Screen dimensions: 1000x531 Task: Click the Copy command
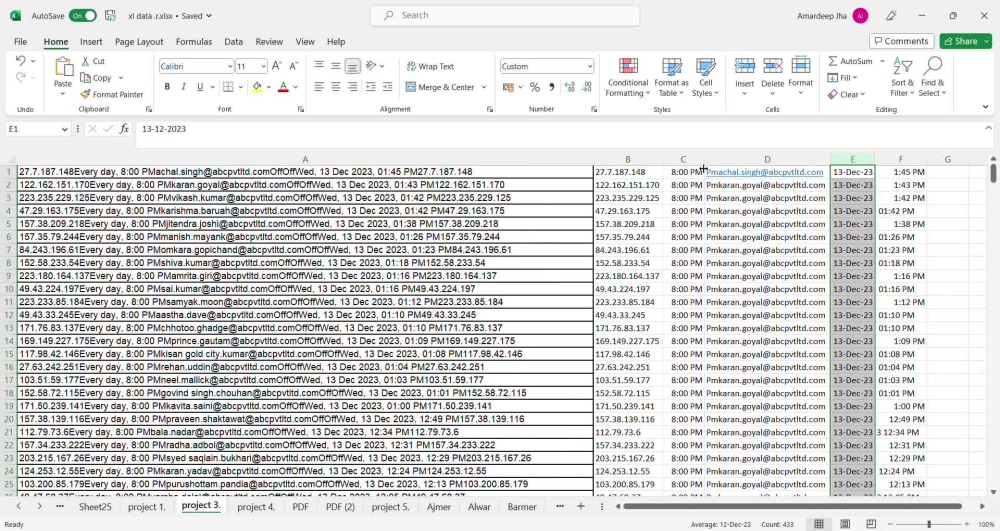click(x=96, y=78)
